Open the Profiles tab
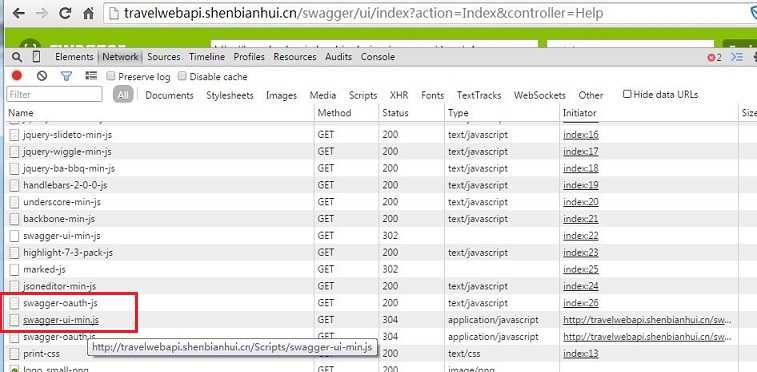The width and height of the screenshot is (757, 372). [x=249, y=57]
